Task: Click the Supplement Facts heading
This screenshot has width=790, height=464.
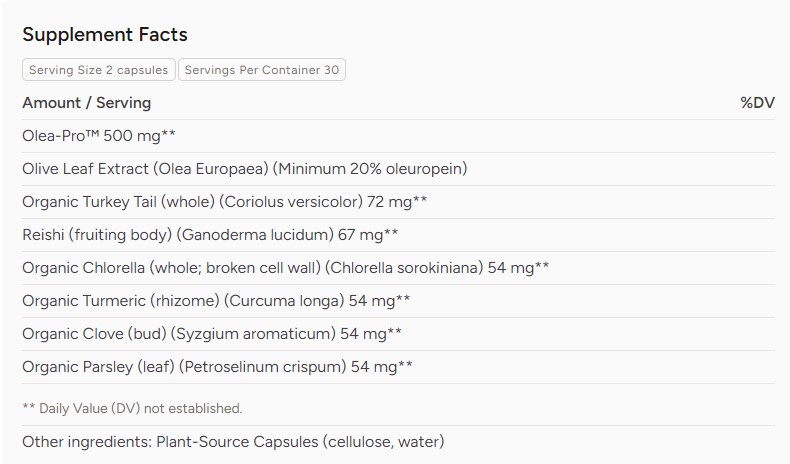Action: coord(105,35)
